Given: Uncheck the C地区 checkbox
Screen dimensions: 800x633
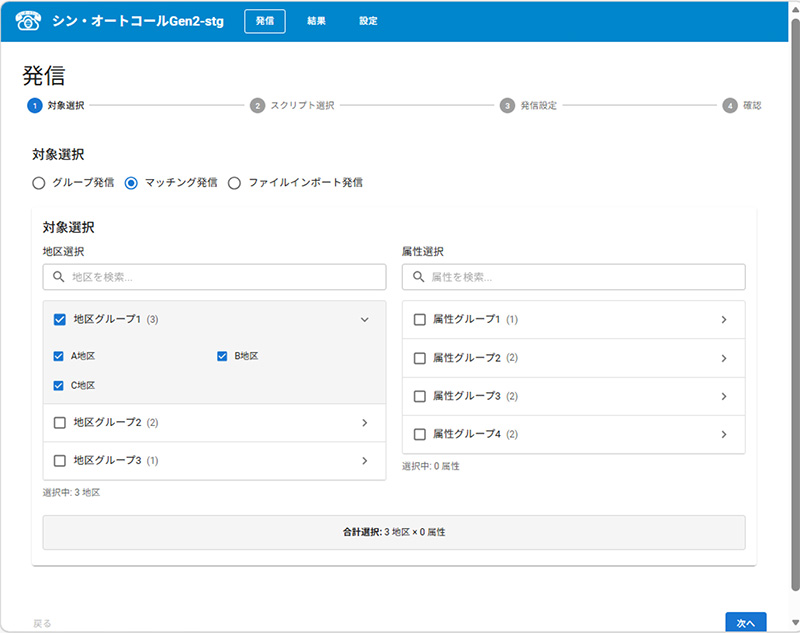Looking at the screenshot, I should (x=59, y=386).
